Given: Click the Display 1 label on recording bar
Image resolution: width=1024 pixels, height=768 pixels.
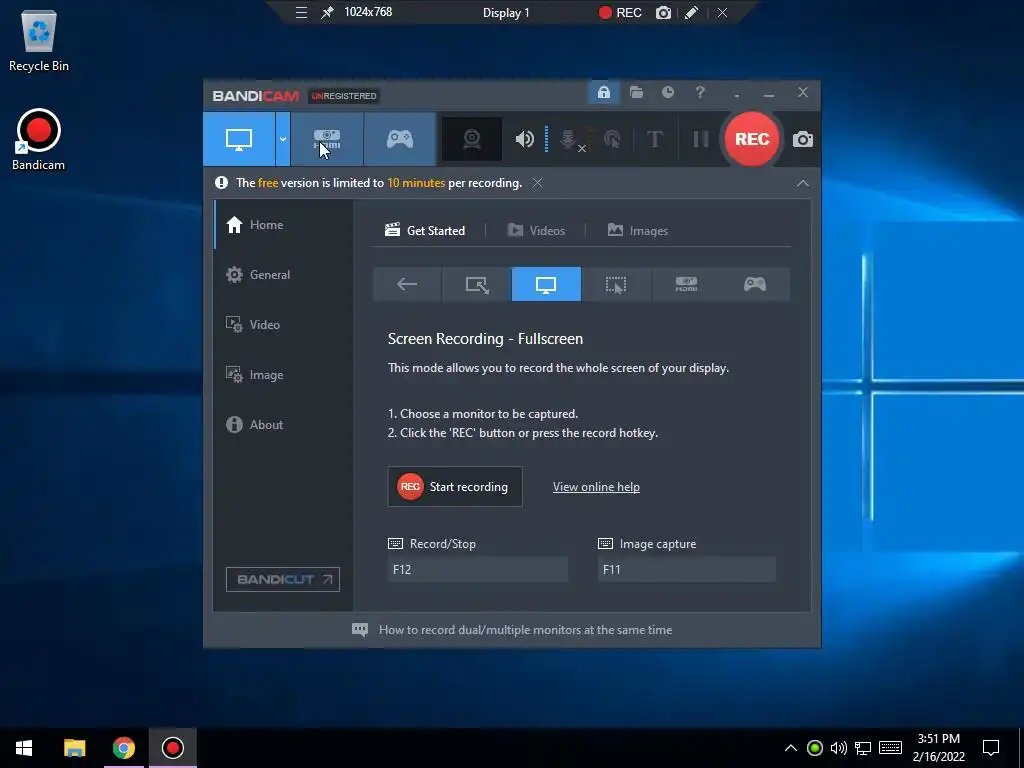Looking at the screenshot, I should (506, 12).
